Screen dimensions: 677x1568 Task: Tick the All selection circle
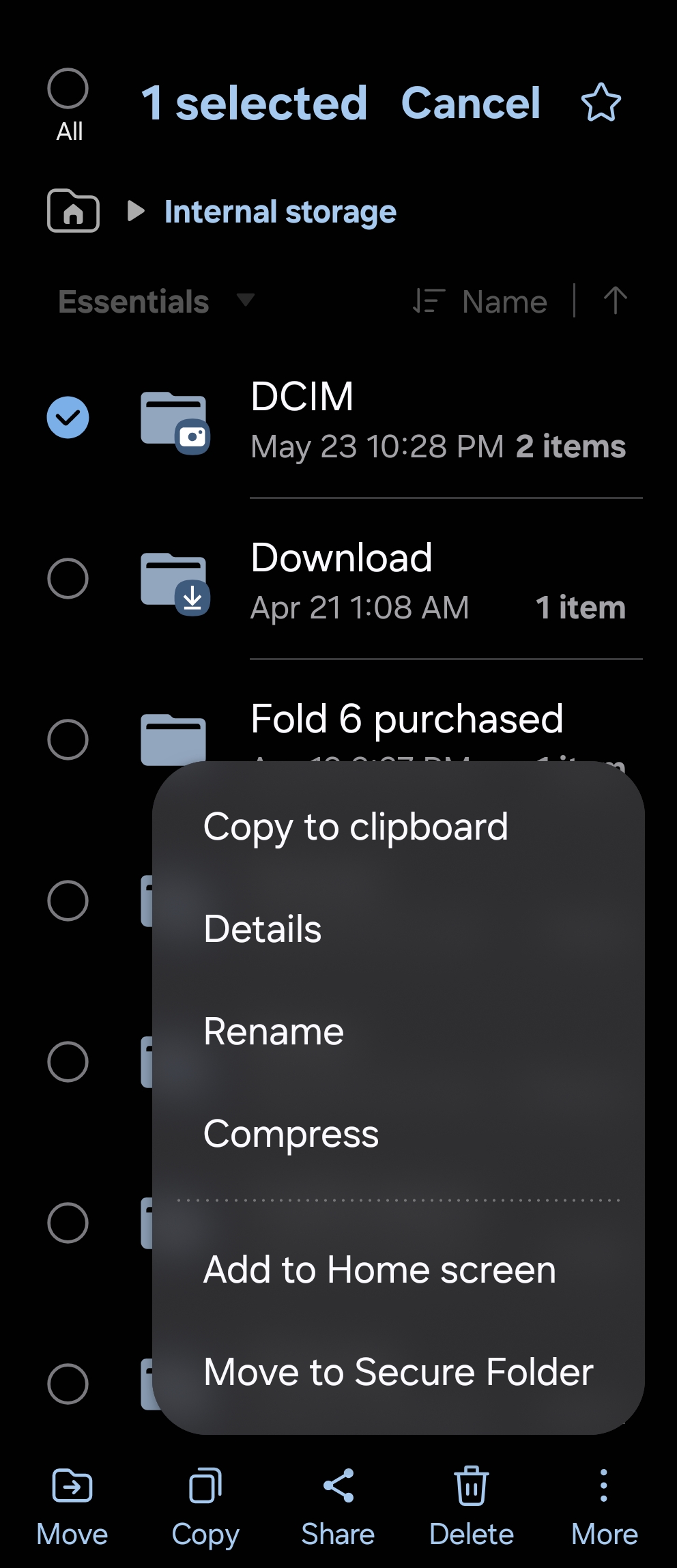click(68, 88)
